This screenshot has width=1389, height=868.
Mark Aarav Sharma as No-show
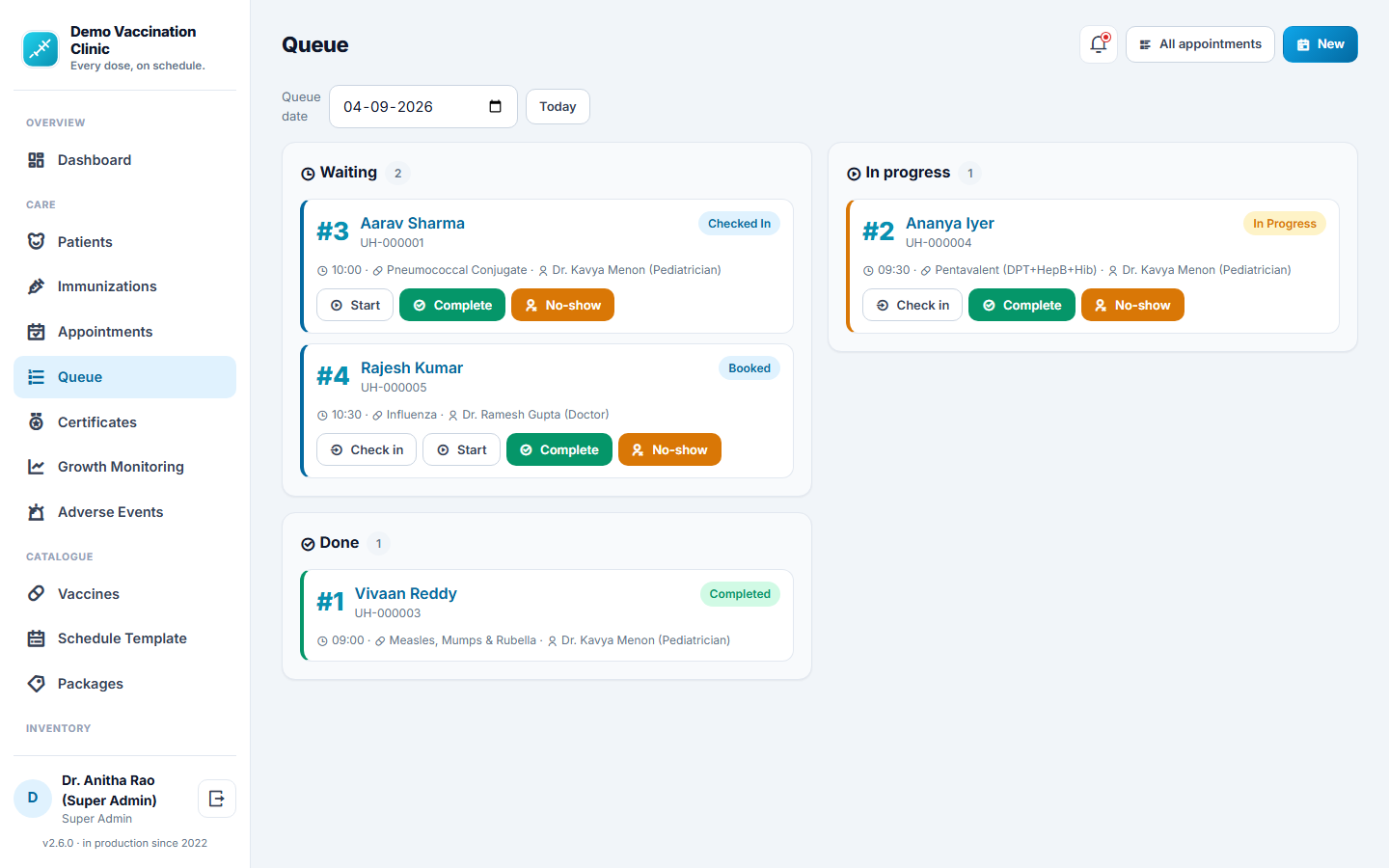coord(562,305)
